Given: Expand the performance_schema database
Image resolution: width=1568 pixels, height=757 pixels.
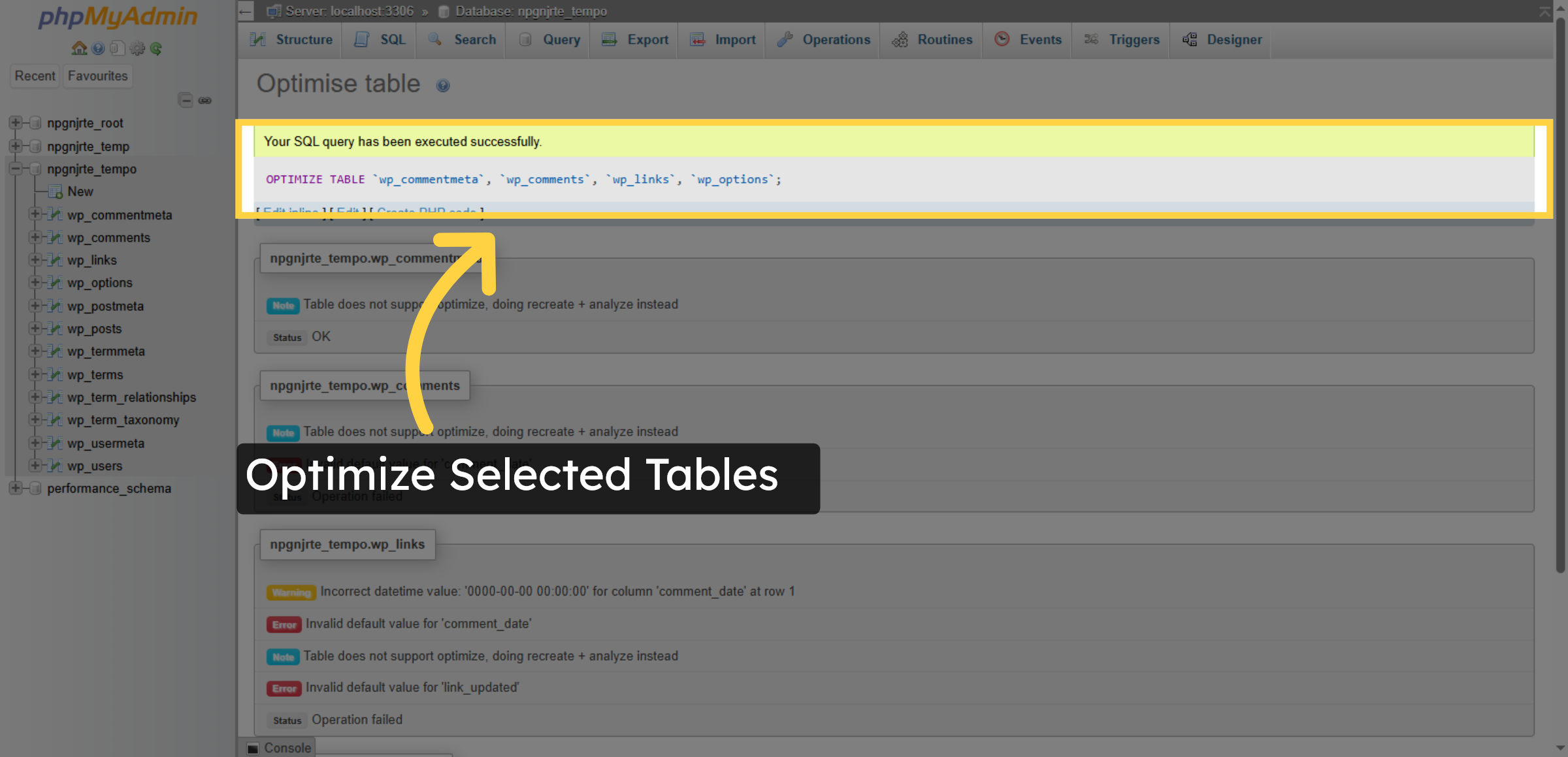Looking at the screenshot, I should tap(16, 488).
